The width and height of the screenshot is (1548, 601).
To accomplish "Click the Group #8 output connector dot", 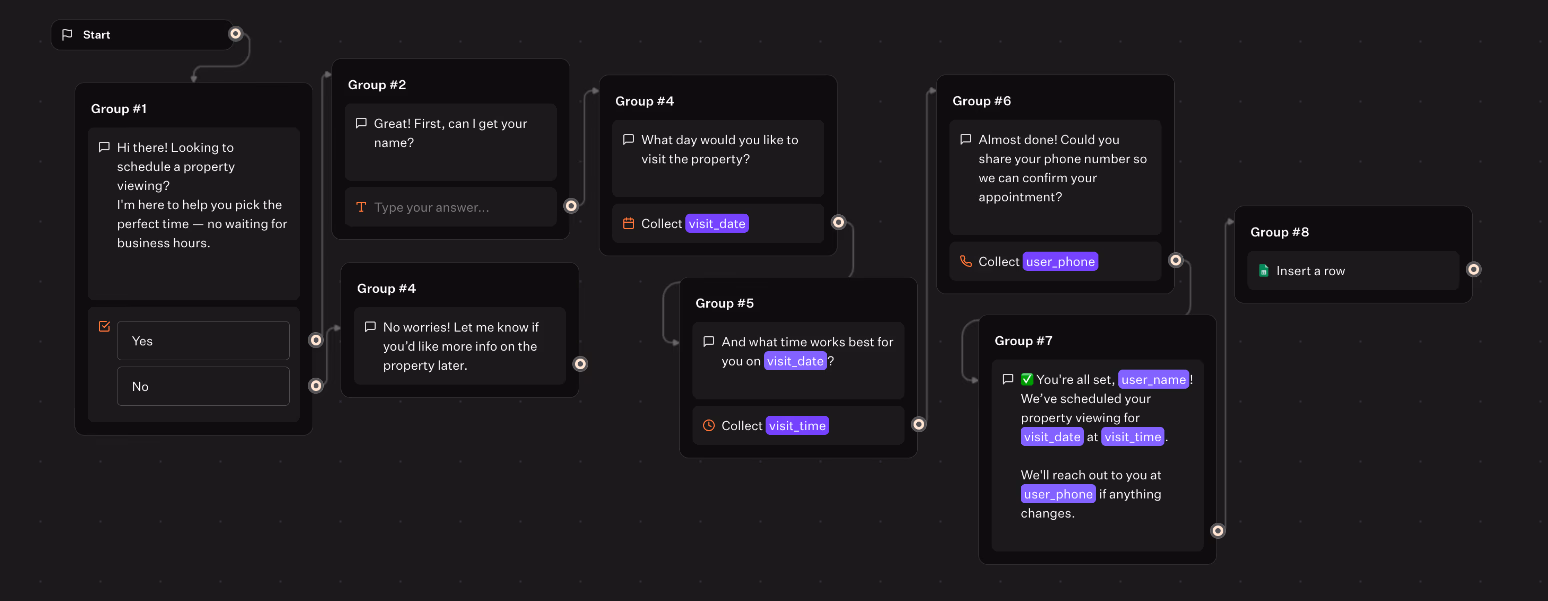I will point(1473,270).
